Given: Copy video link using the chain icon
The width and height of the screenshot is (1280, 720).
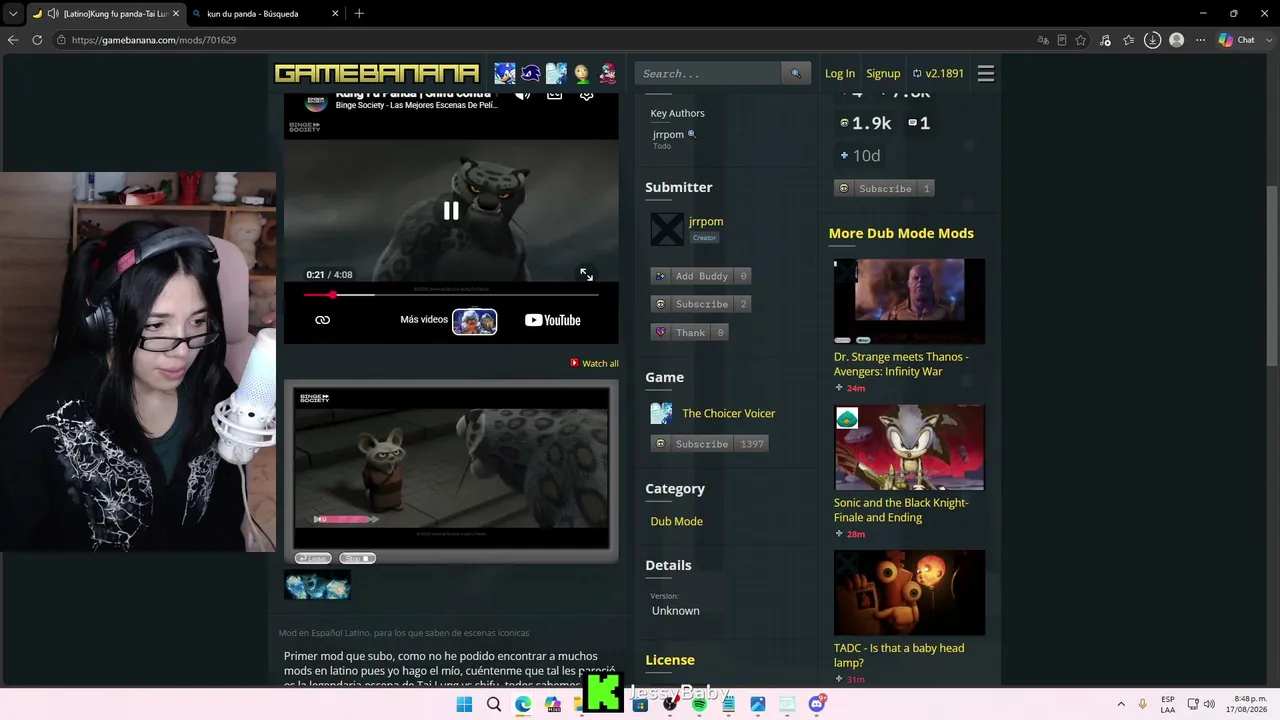Looking at the screenshot, I should pos(322,320).
